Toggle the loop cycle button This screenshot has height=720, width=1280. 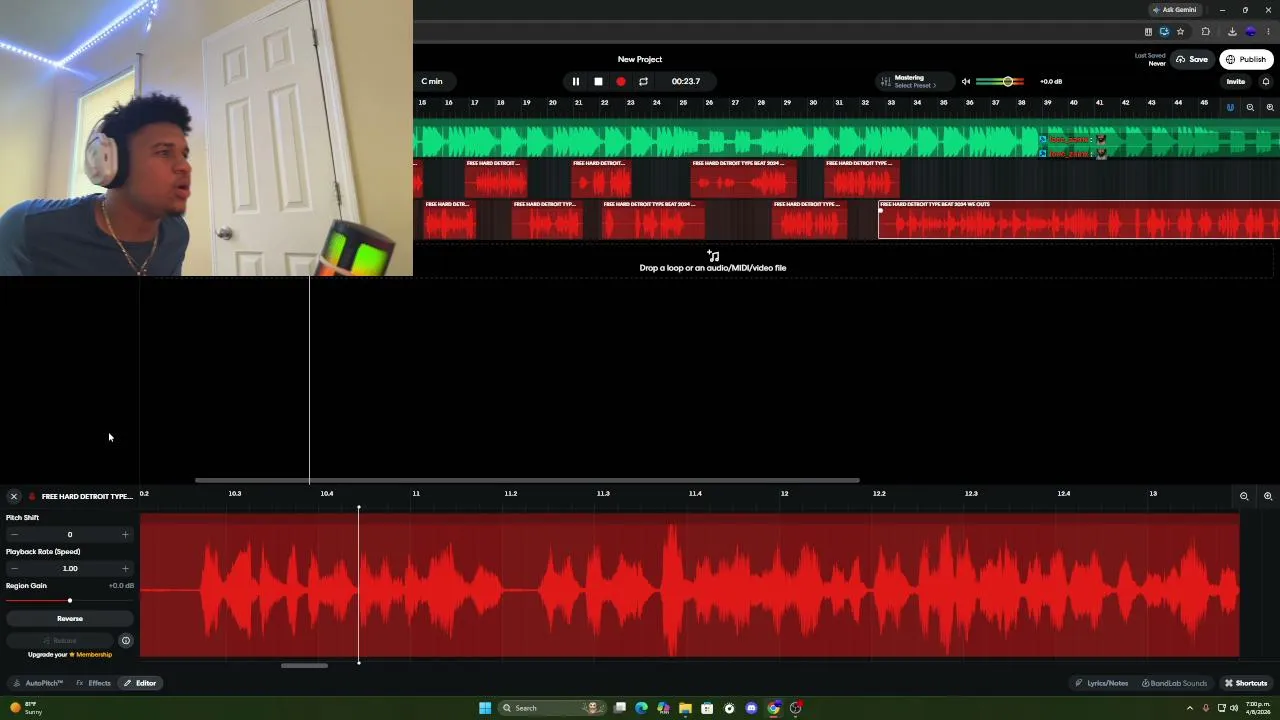[x=643, y=81]
